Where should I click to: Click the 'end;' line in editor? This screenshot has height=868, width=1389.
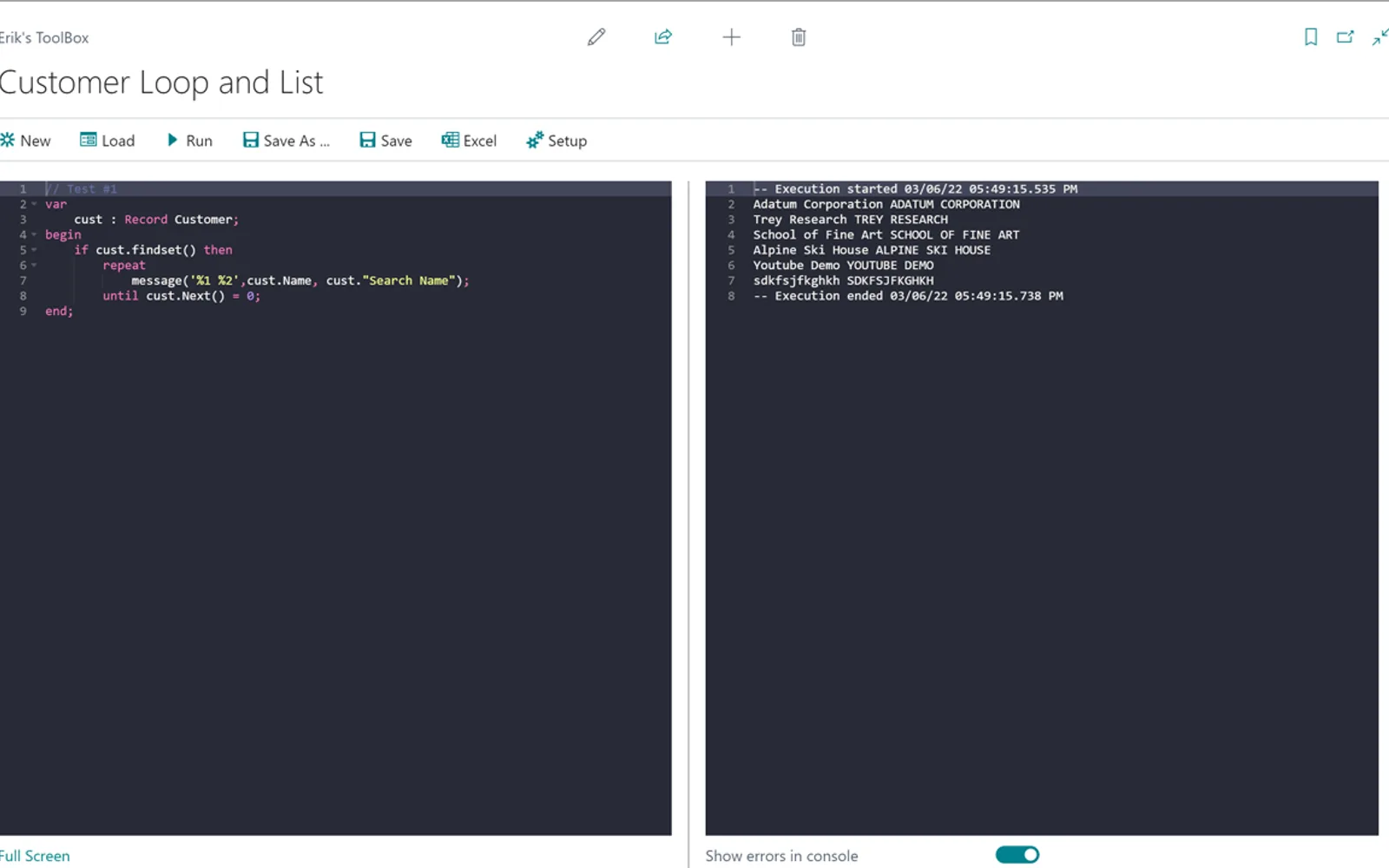click(x=59, y=311)
